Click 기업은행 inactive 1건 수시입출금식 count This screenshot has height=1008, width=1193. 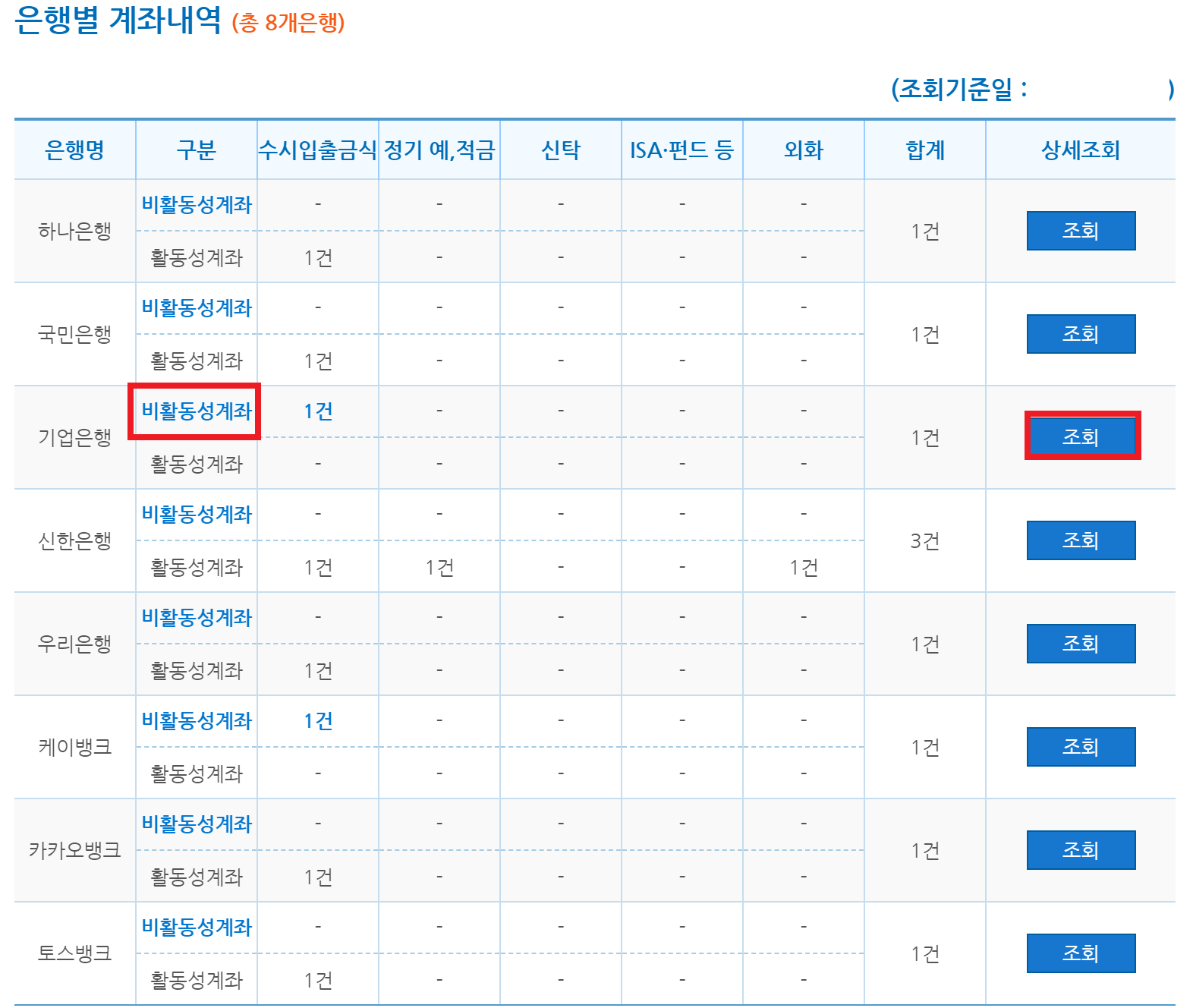[318, 411]
